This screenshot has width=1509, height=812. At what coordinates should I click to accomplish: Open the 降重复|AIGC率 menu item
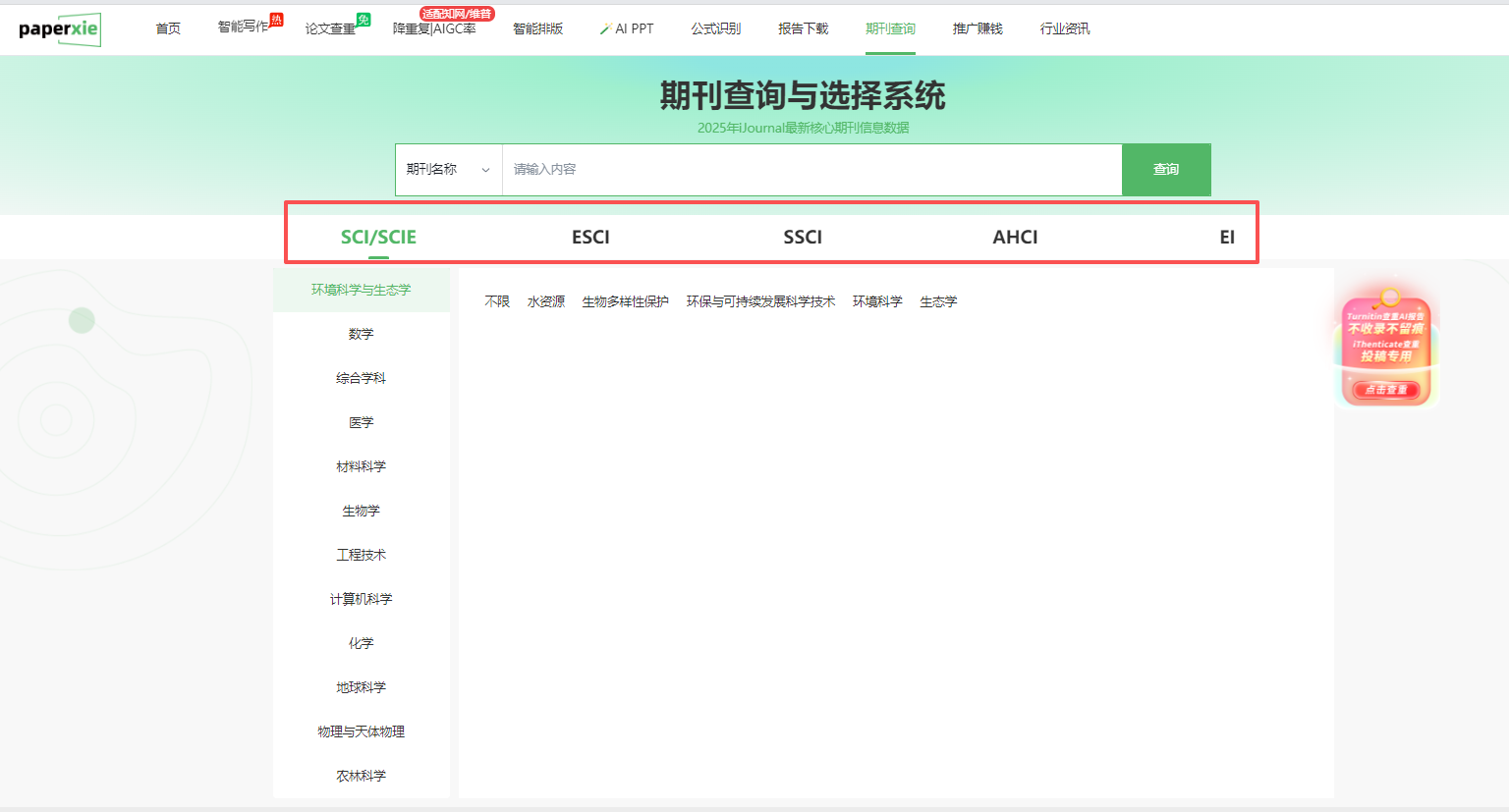point(434,28)
